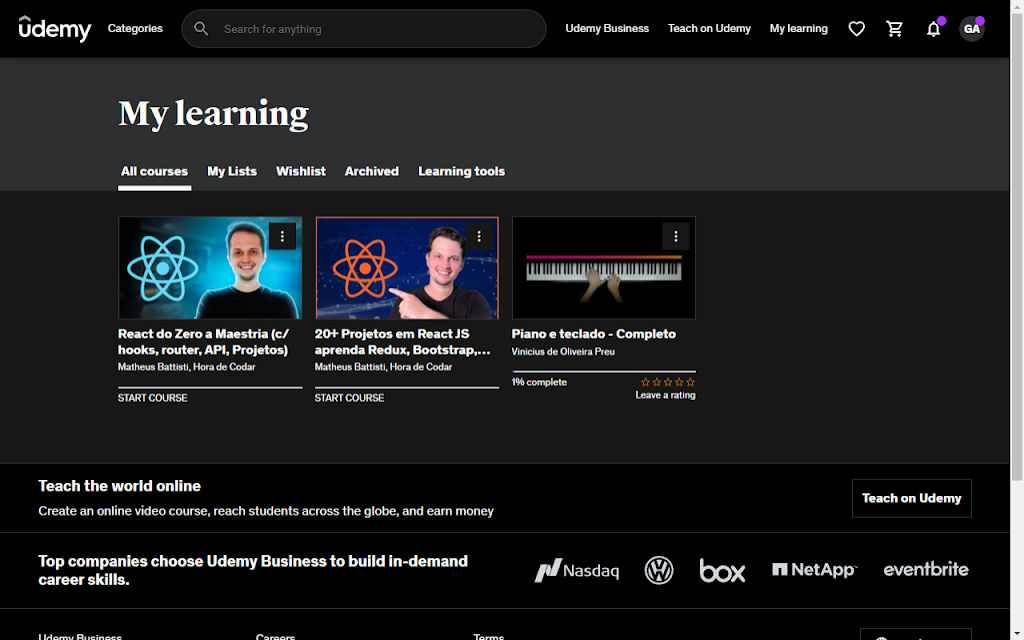
Task: Click START COURSE under 20+ Projetos
Action: click(x=349, y=398)
